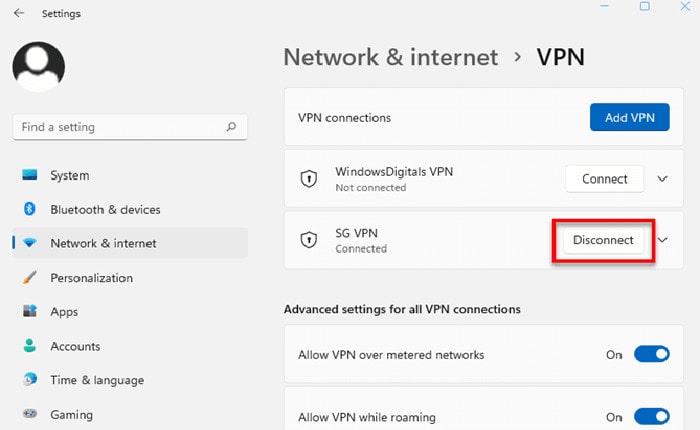This screenshot has width=700, height=430.
Task: Click the Time & language globe icon
Action: tap(30, 379)
